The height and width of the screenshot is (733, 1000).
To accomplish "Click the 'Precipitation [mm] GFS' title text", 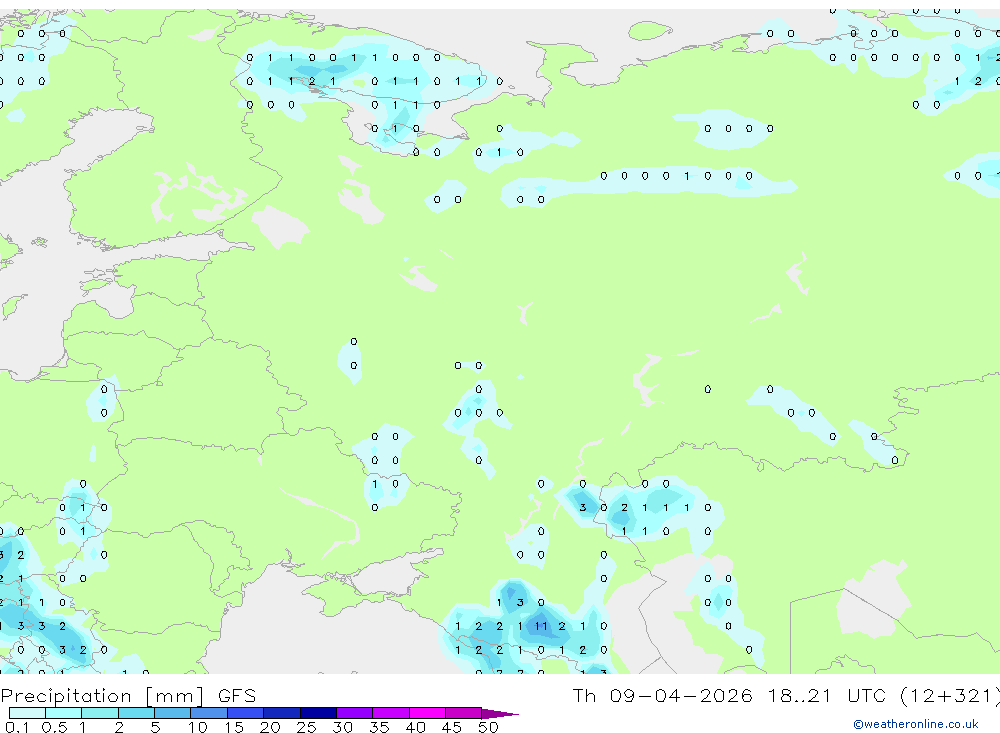I will tap(128, 695).
